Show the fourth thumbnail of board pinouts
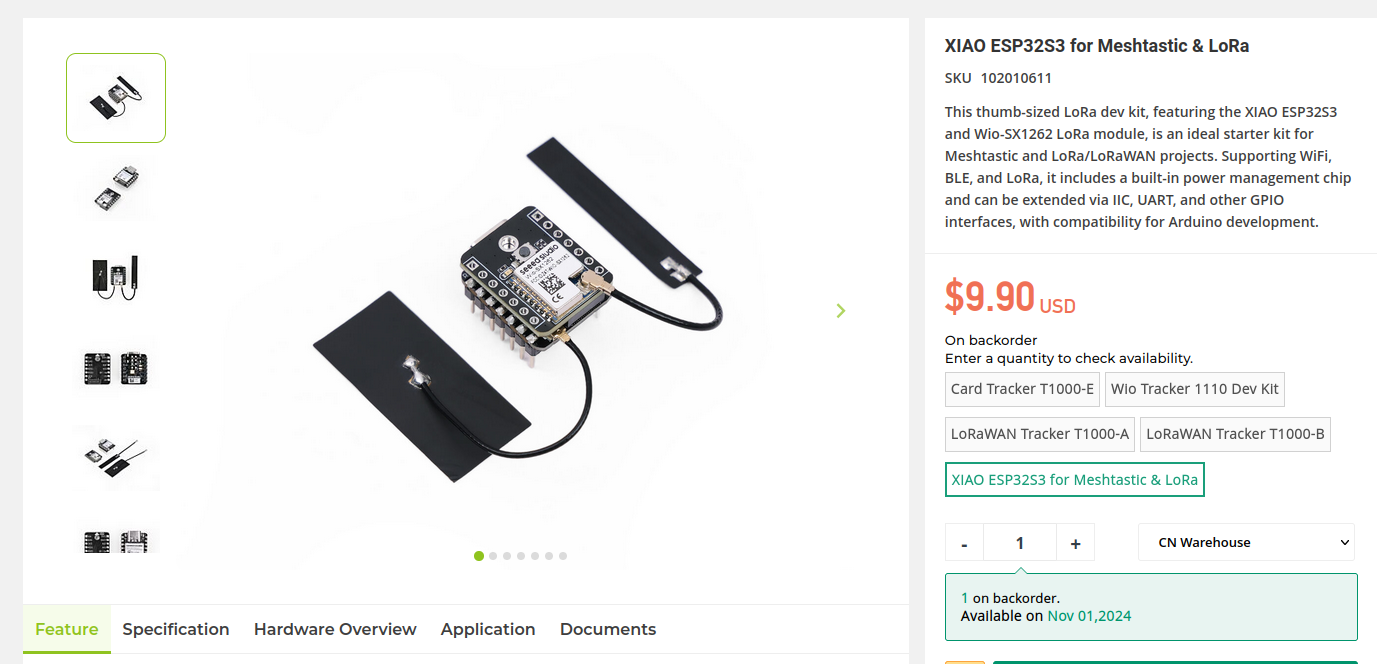1377x664 pixels. point(116,367)
